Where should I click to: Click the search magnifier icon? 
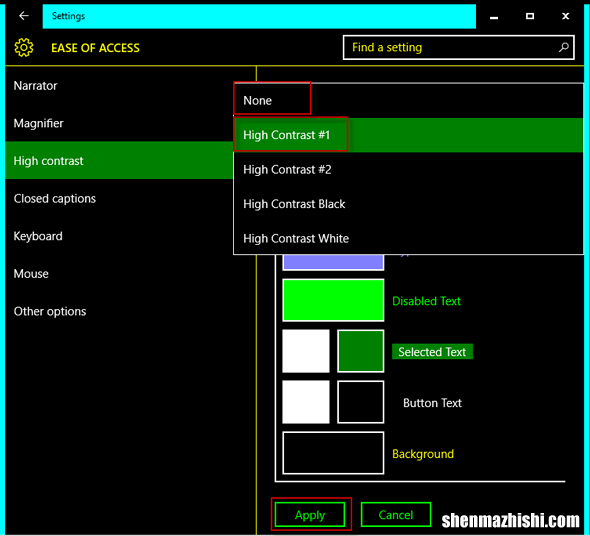tap(563, 47)
